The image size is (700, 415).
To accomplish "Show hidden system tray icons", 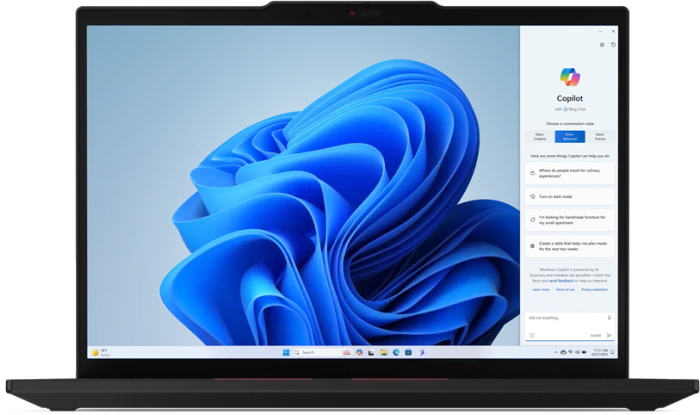I will point(556,353).
